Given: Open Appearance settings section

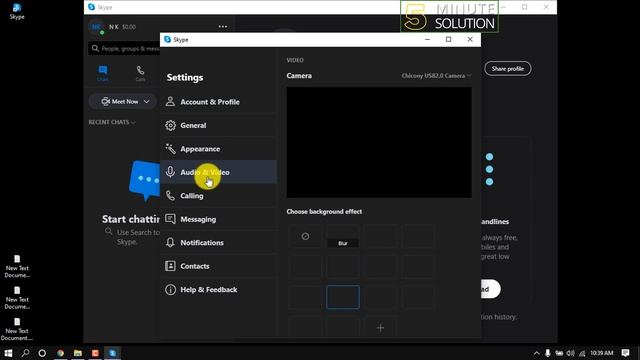Looking at the screenshot, I should click(x=218, y=149).
